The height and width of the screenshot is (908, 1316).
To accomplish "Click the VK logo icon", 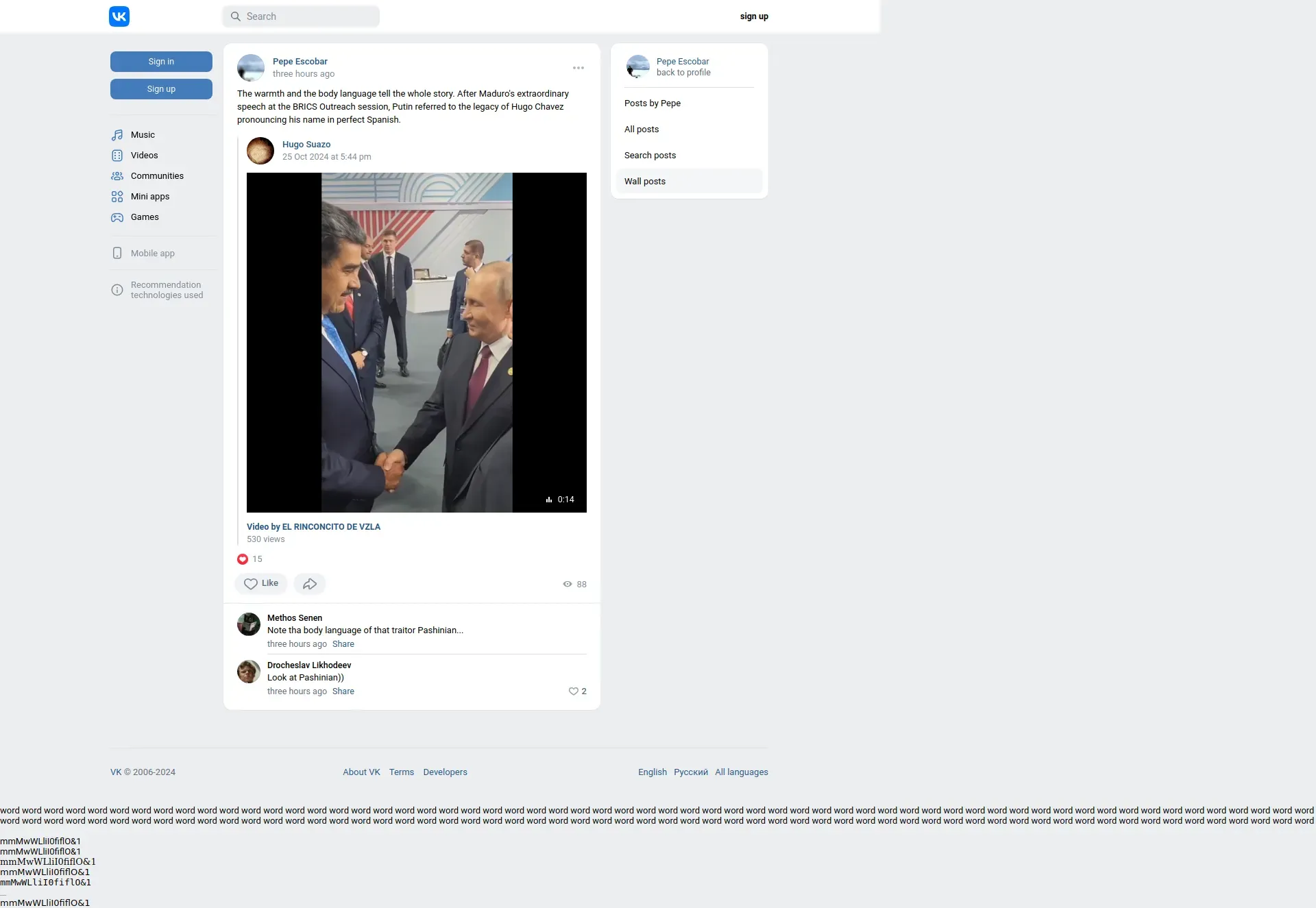I will tap(119, 16).
